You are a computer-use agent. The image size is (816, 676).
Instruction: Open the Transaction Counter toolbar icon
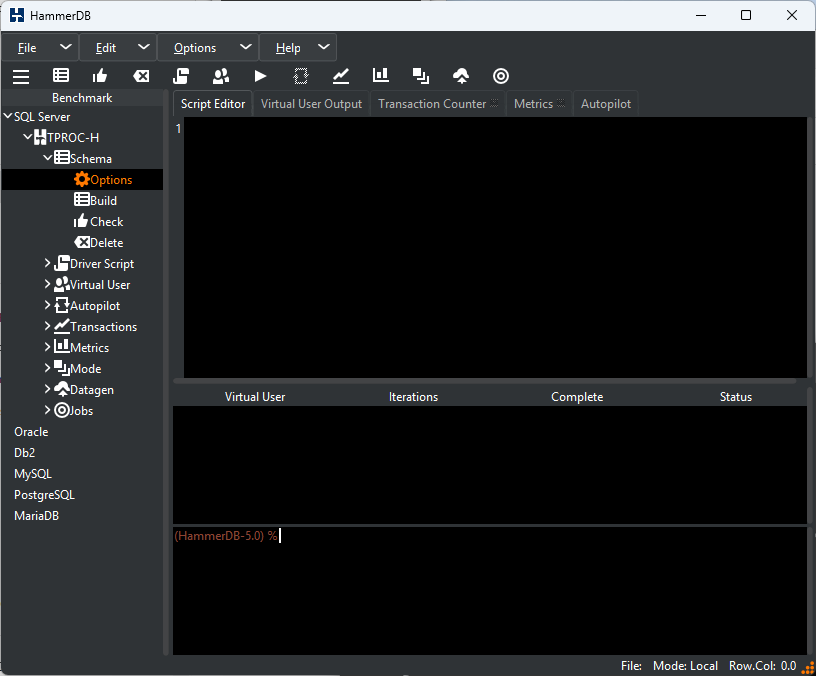341,76
